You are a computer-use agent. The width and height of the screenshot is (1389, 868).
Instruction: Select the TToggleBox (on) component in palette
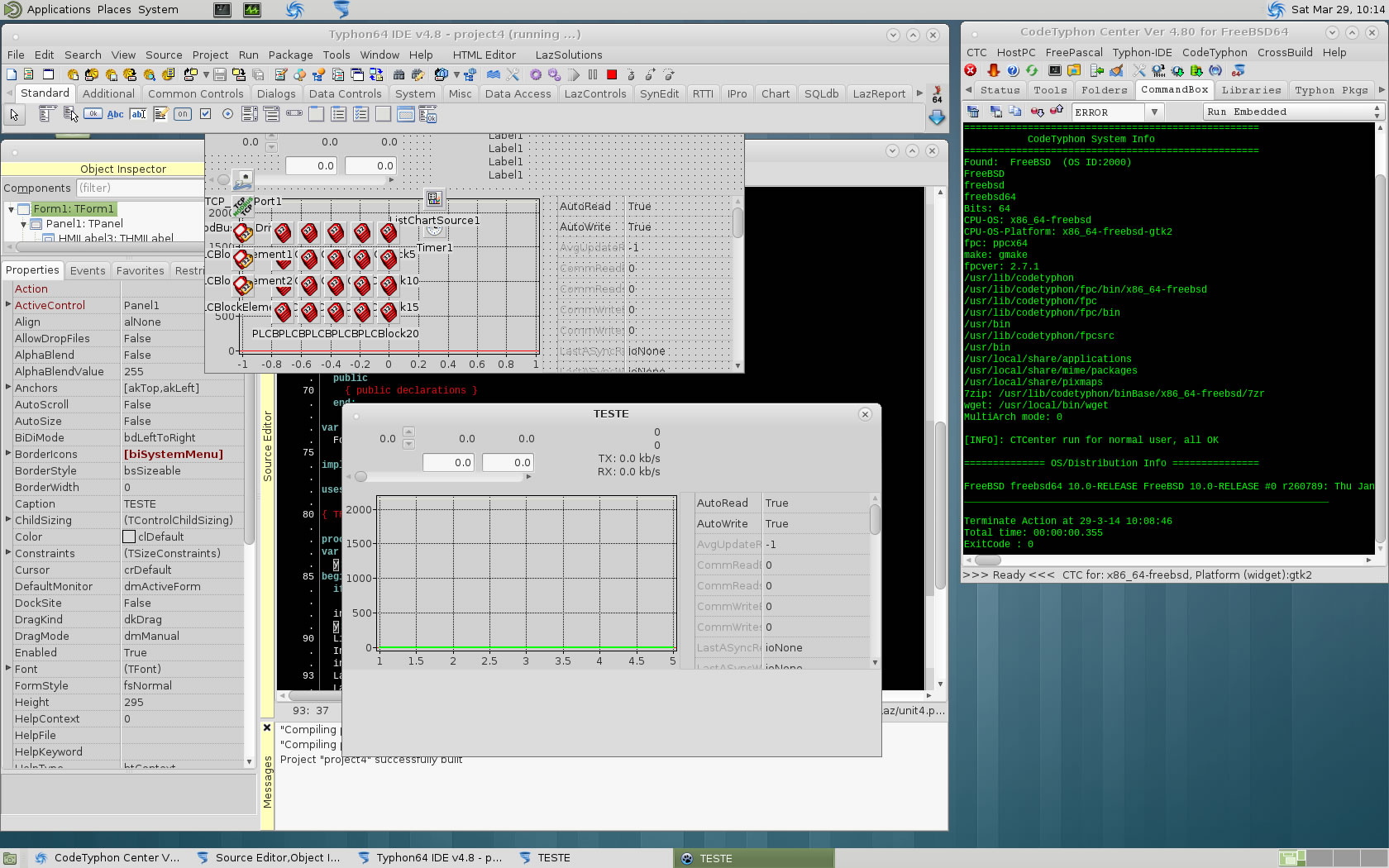coord(183,114)
